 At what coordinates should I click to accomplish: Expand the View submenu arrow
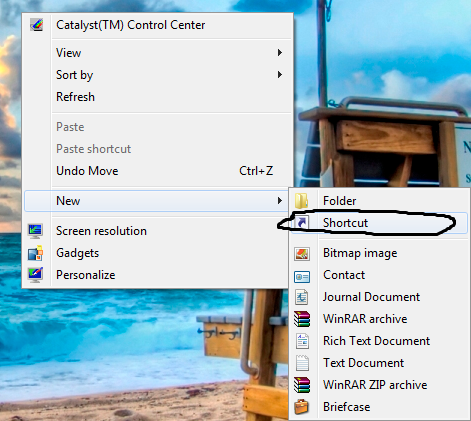pos(280,53)
